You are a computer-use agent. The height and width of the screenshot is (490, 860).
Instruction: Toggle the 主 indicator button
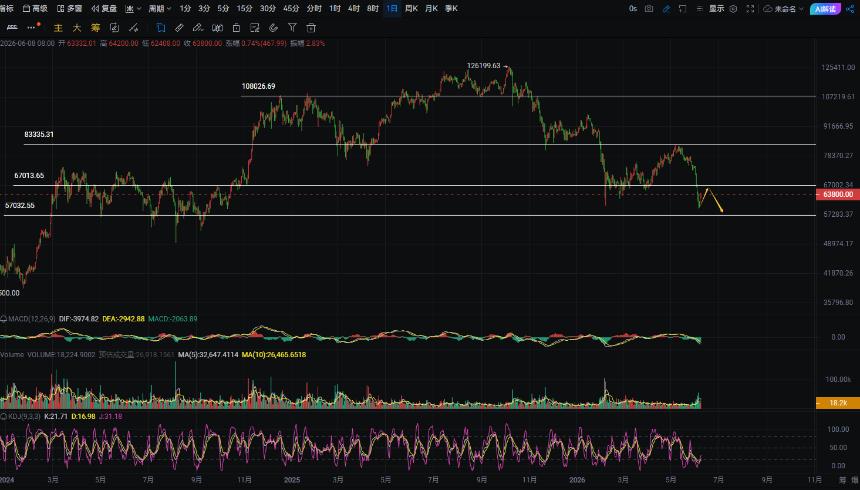(58, 27)
